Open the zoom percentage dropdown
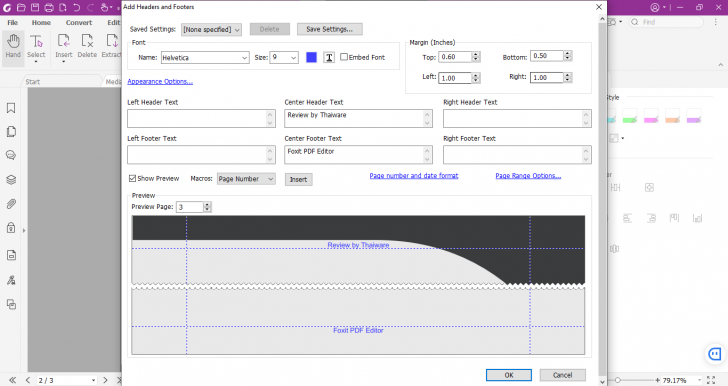This screenshot has height=386, width=728. point(699,380)
